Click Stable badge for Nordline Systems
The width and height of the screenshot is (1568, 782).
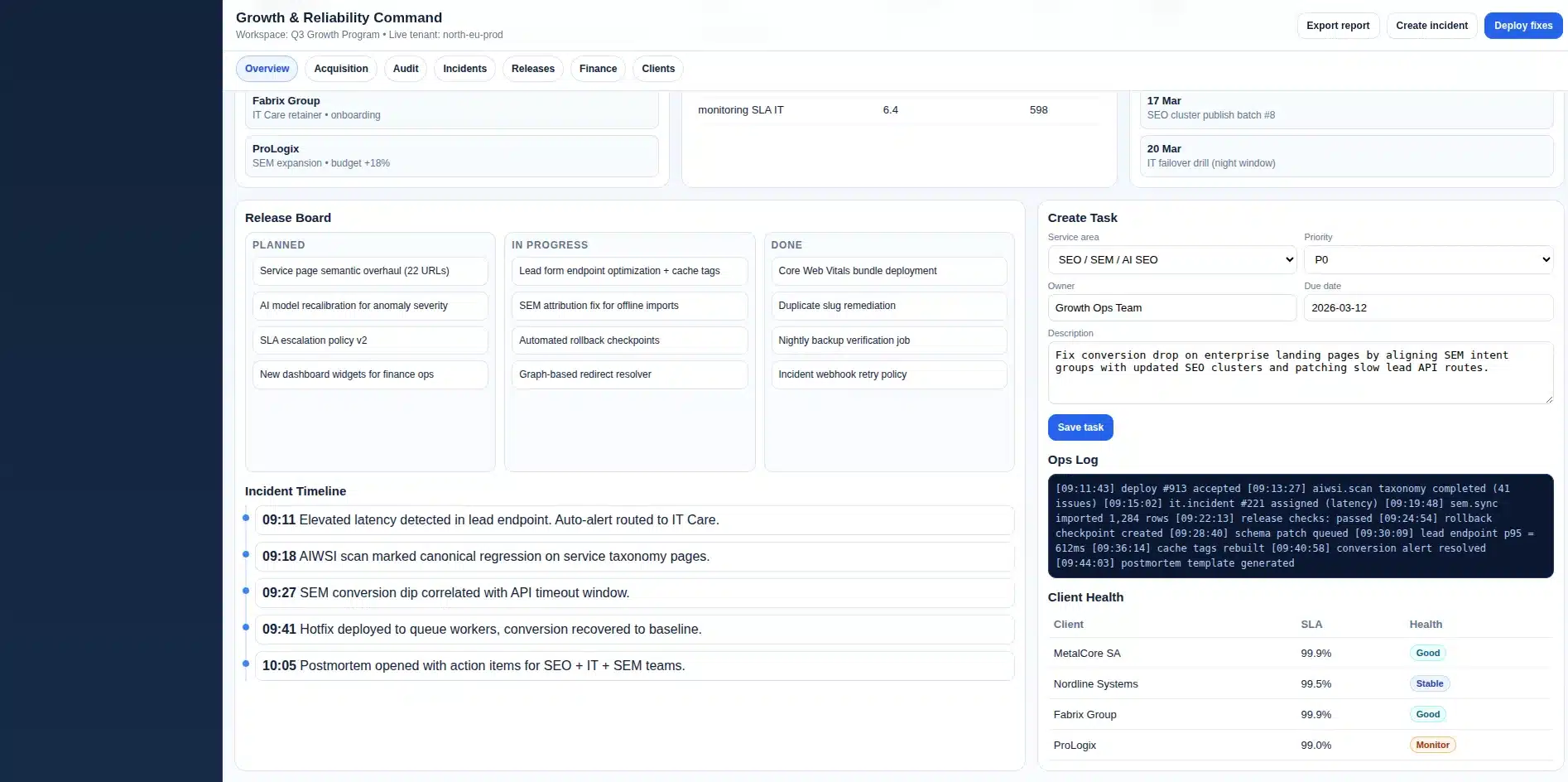1429,684
